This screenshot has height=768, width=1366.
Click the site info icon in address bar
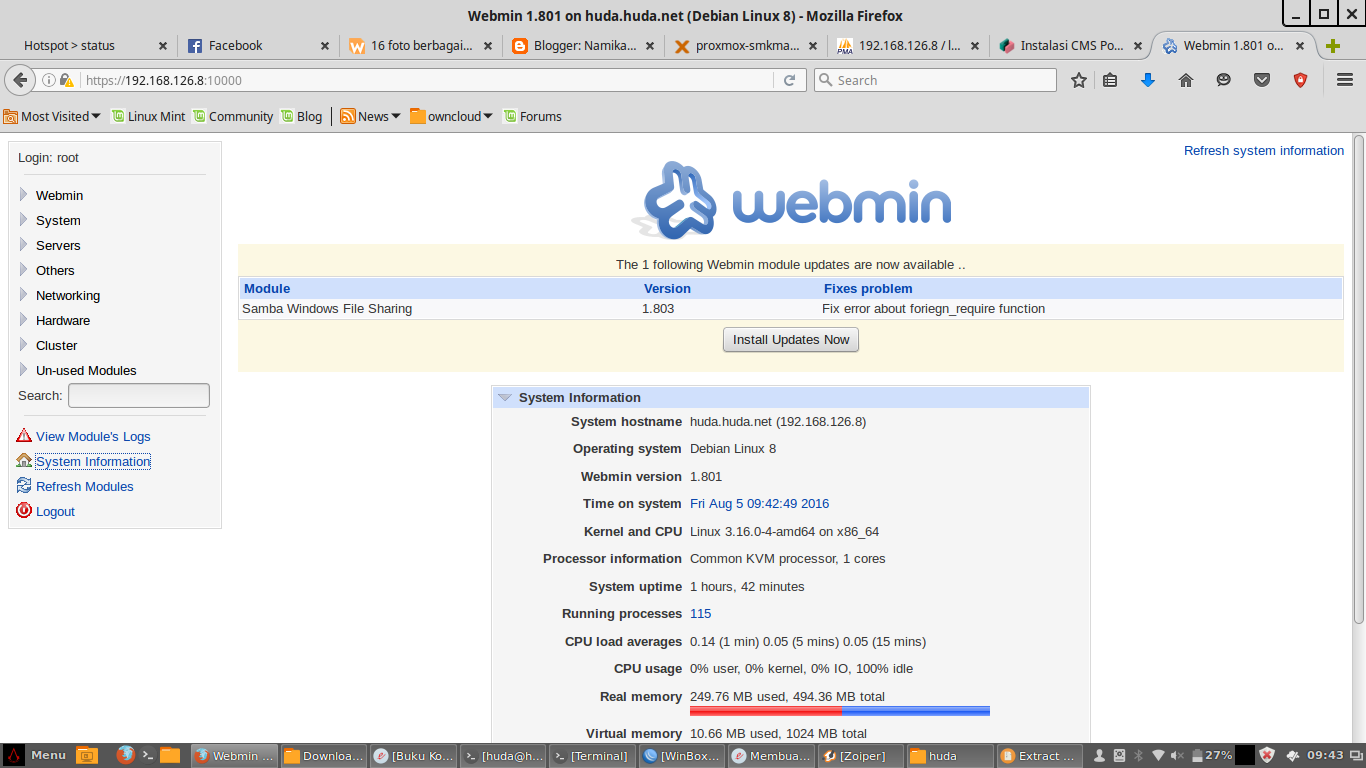point(48,80)
